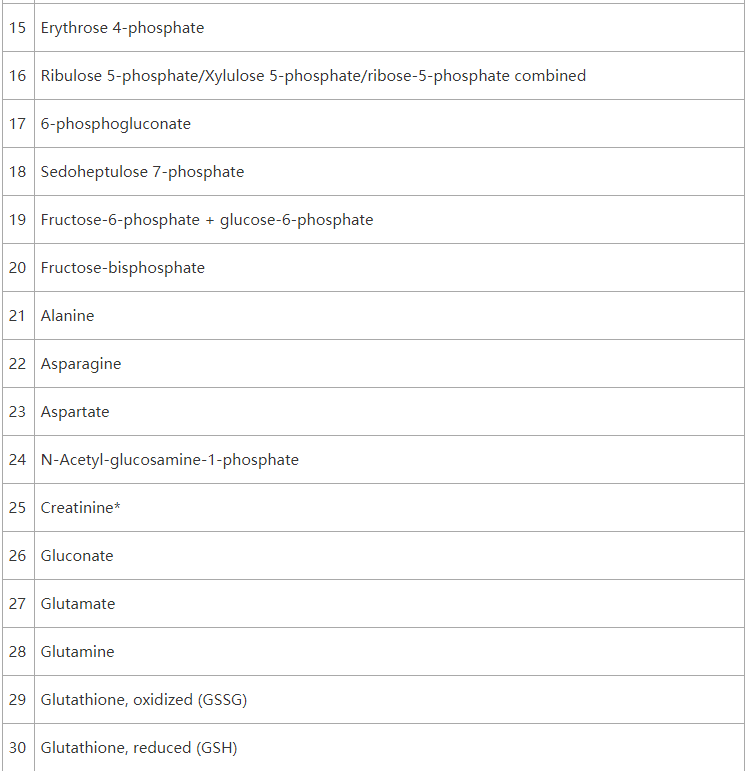Viewport: 747px width, 771px height.
Task: Select the Glutamate entry
Action: pos(78,603)
